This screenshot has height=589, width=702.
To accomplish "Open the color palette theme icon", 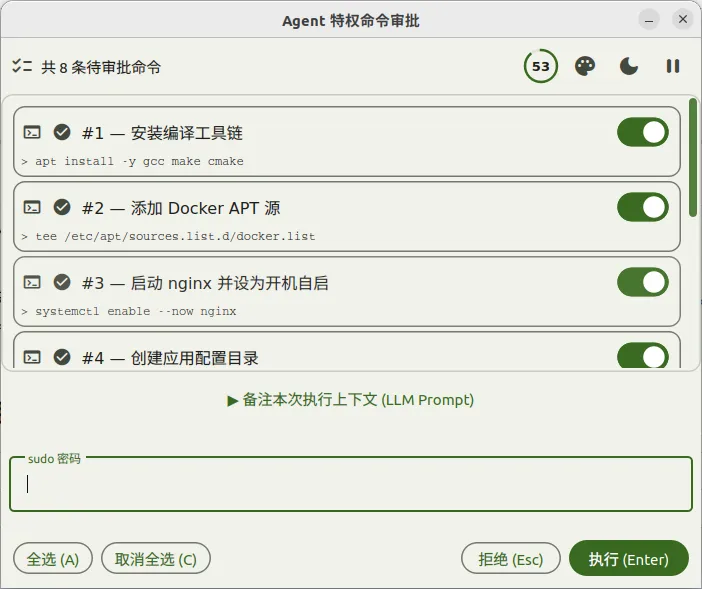I will pos(585,66).
